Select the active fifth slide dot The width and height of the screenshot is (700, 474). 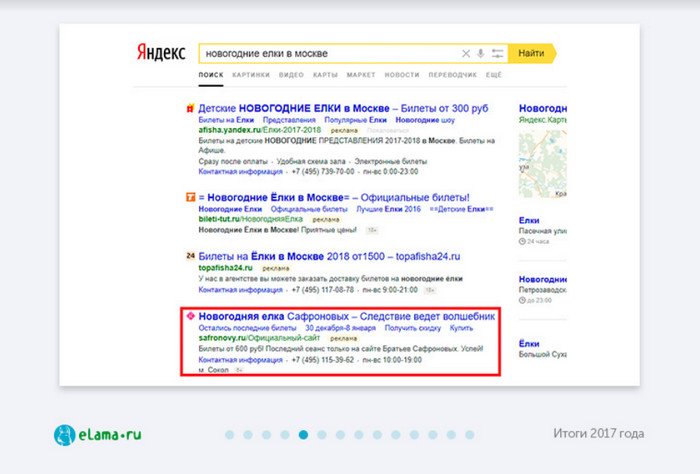click(304, 435)
